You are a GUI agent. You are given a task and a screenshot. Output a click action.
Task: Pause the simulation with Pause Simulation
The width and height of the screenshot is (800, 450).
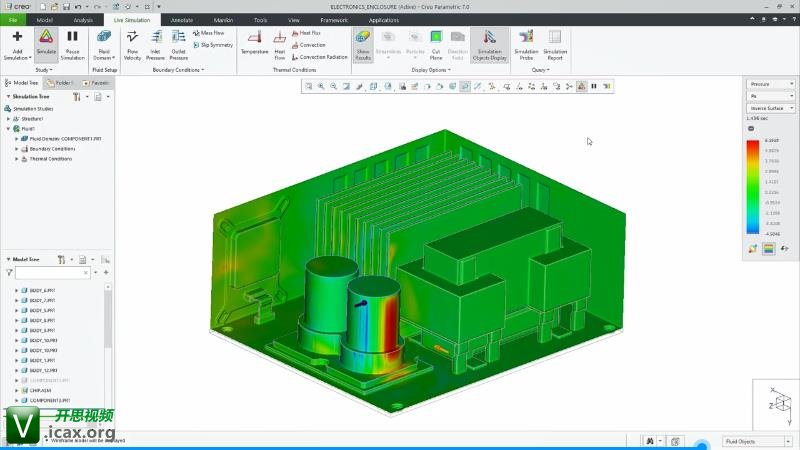[x=72, y=44]
